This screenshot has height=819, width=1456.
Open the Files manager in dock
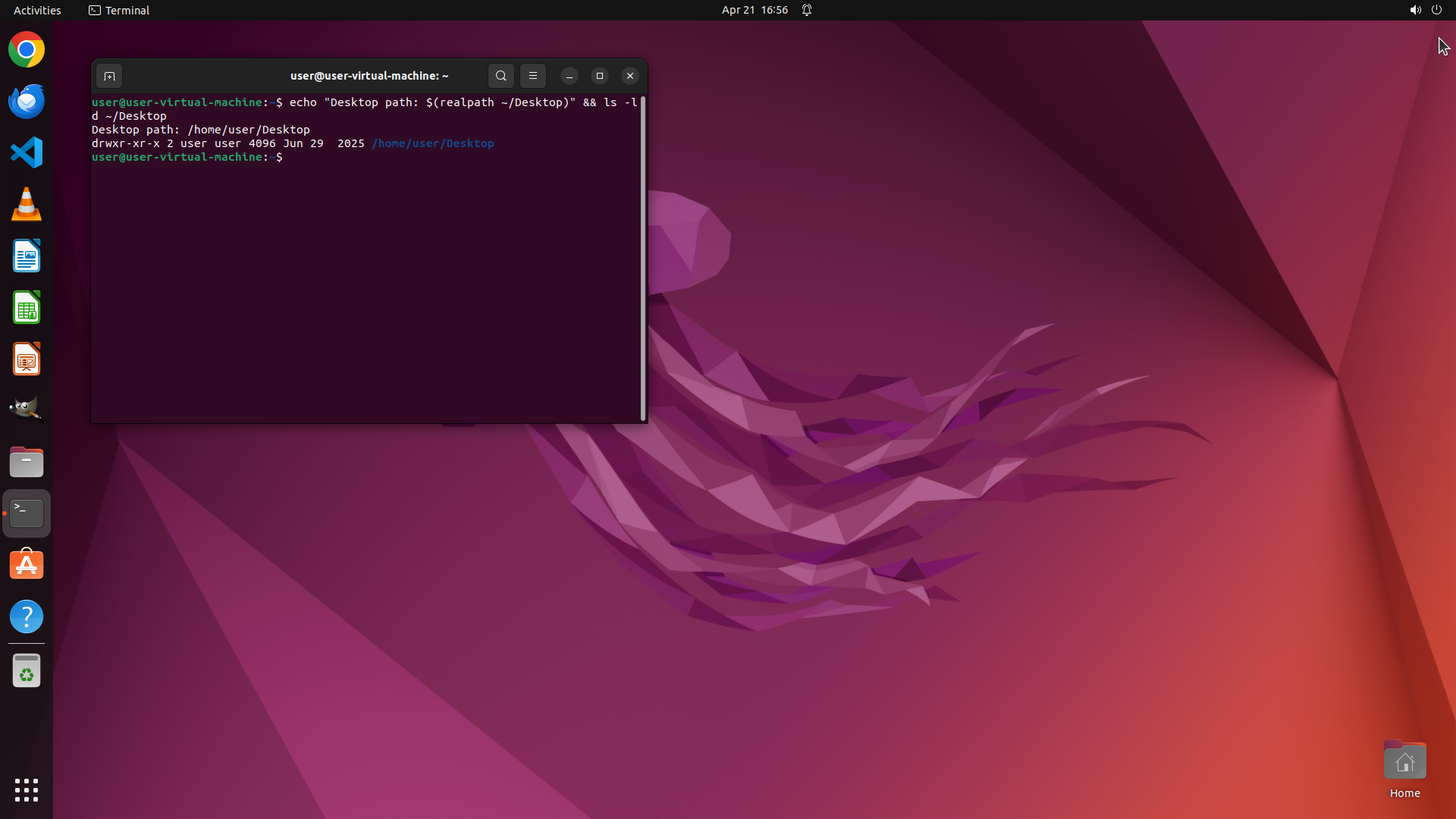[27, 462]
